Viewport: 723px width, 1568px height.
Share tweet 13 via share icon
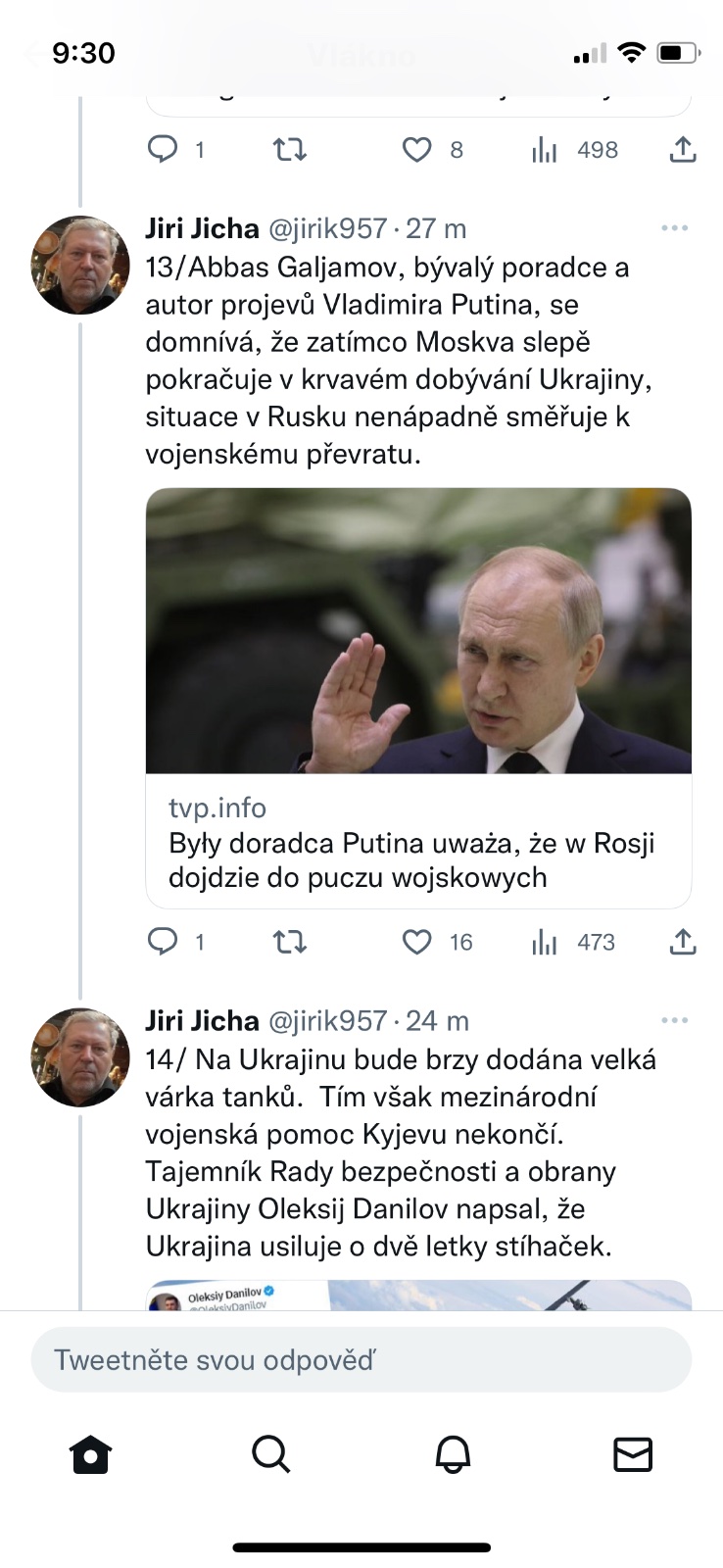[683, 943]
